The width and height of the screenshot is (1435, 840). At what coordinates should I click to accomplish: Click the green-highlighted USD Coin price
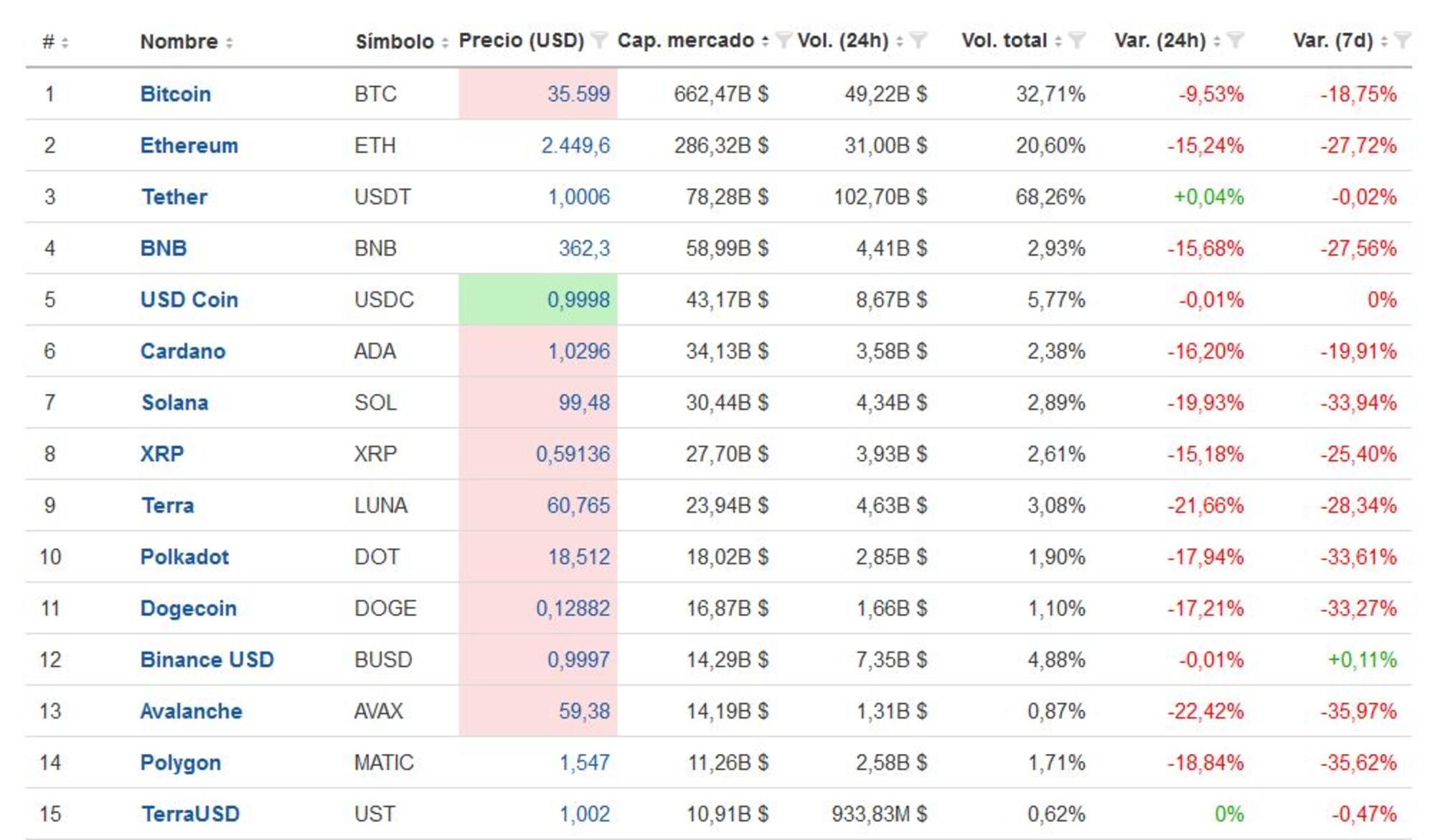tap(578, 300)
